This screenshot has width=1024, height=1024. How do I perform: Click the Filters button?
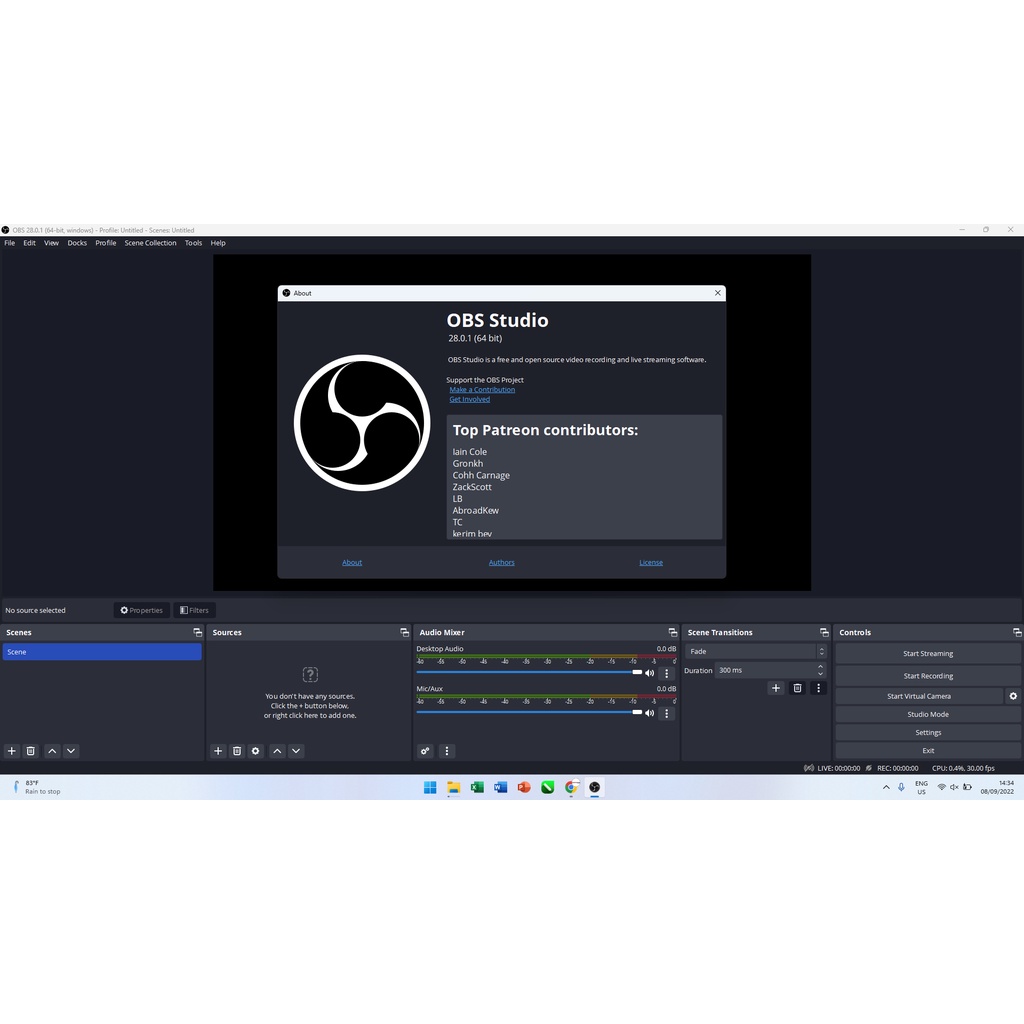(195, 610)
